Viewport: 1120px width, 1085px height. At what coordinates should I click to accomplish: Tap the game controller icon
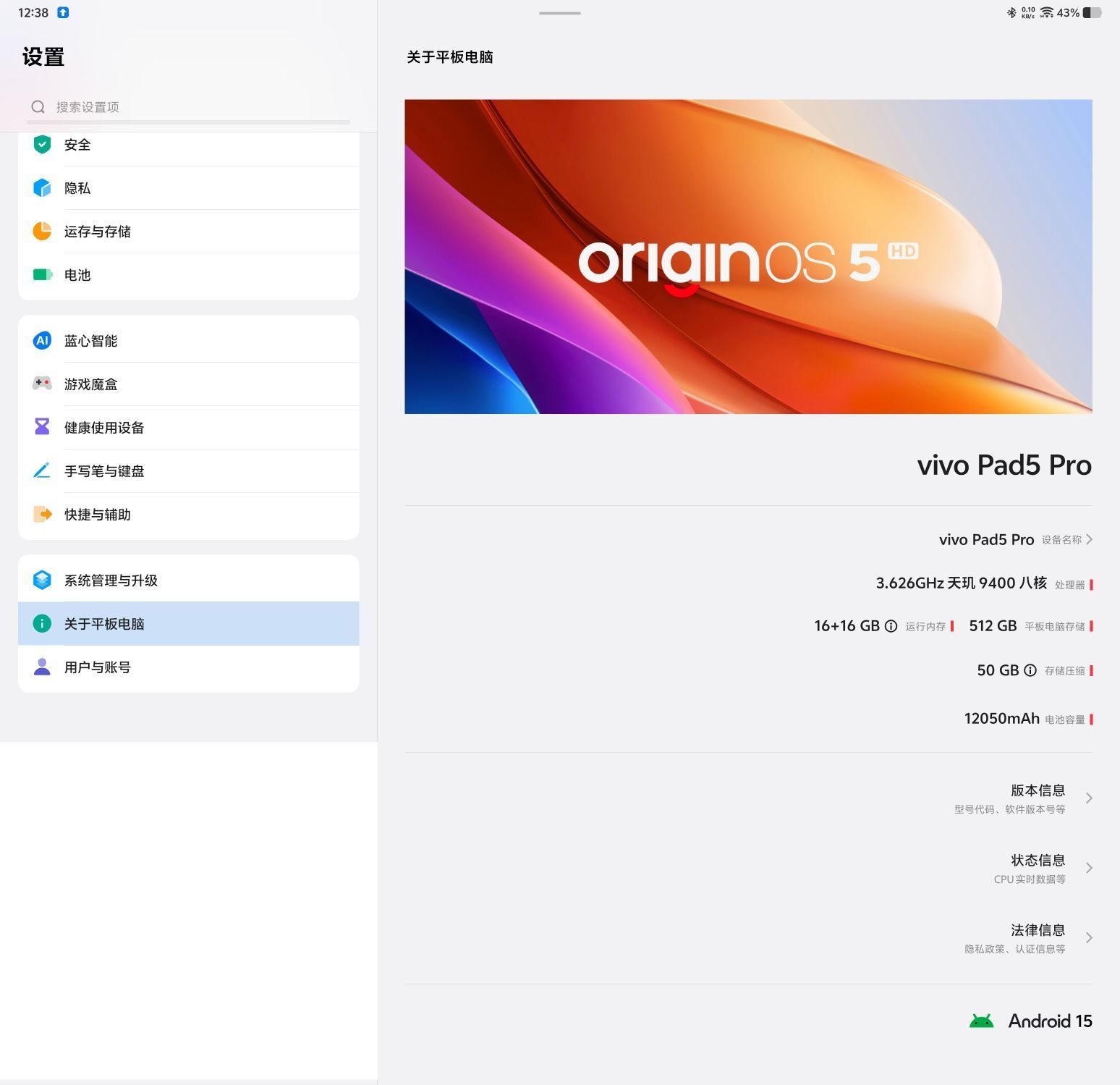click(x=42, y=384)
